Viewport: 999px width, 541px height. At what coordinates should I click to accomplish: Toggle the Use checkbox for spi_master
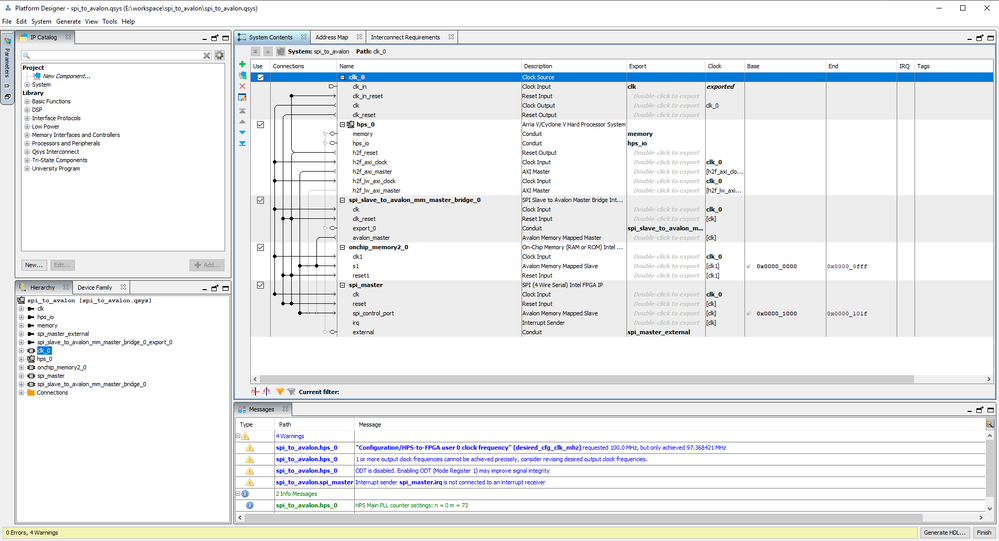pos(261,285)
